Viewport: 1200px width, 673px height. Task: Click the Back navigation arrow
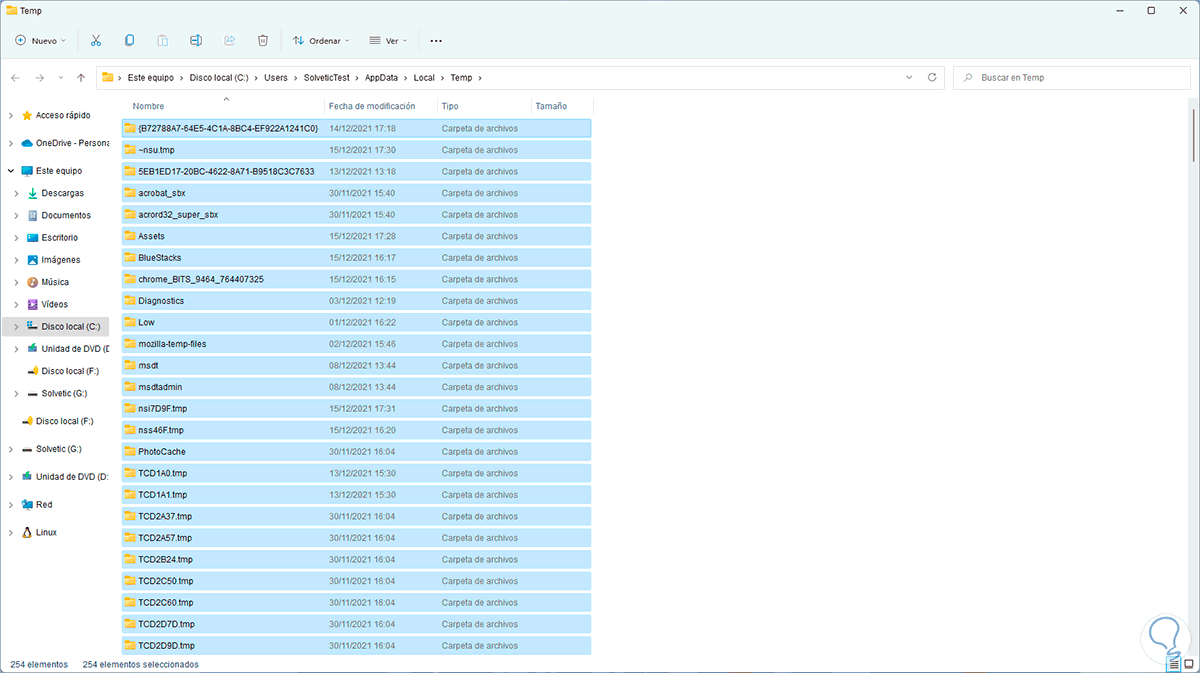coord(15,78)
